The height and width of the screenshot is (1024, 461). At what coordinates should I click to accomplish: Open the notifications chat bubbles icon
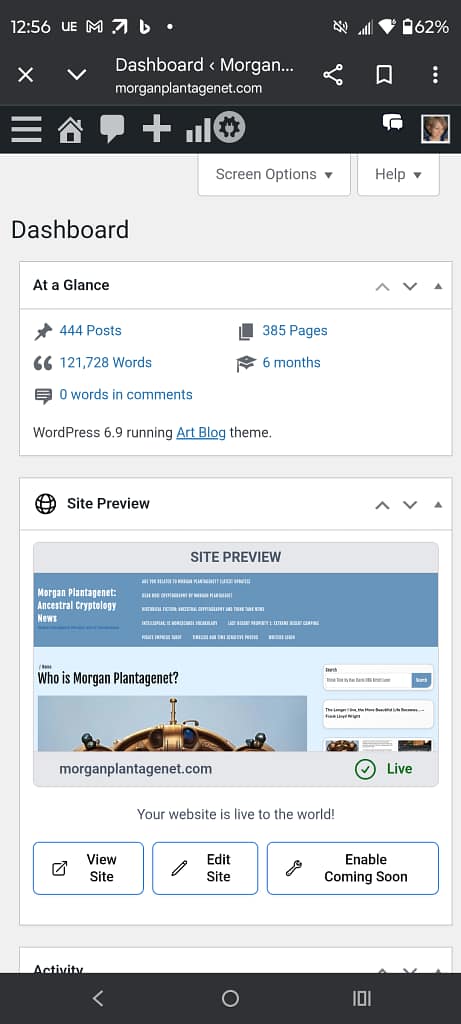[x=392, y=123]
